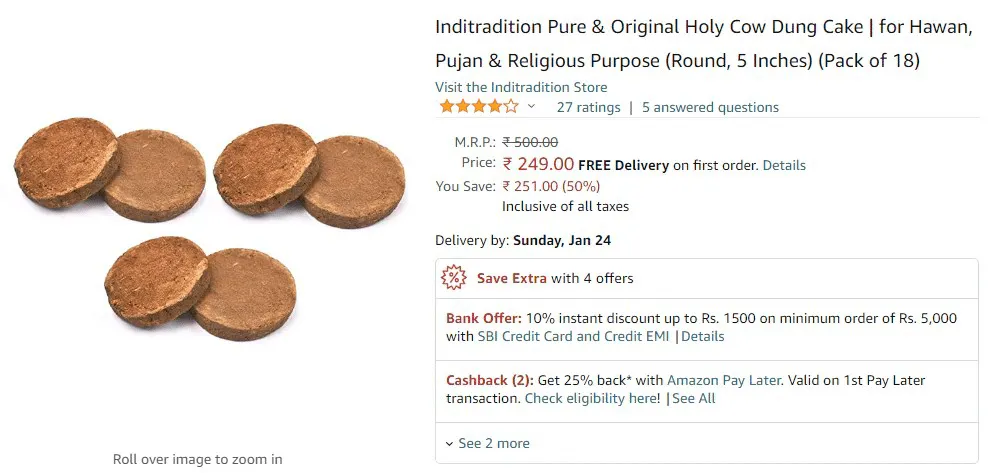
Task: Click the cow dung cake product image
Action: [x=208, y=230]
